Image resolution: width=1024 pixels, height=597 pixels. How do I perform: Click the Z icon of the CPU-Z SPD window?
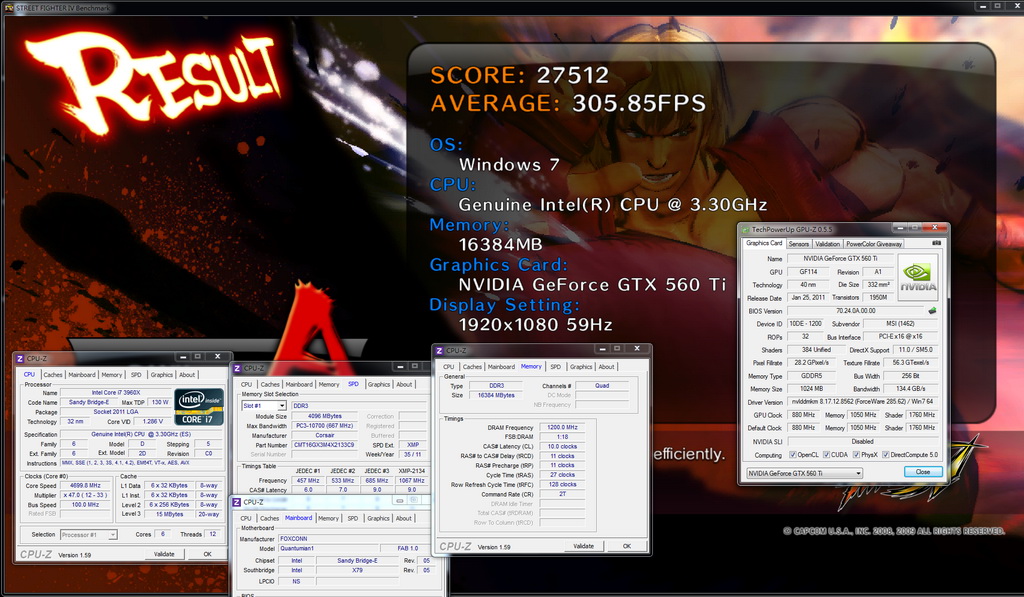pos(237,368)
